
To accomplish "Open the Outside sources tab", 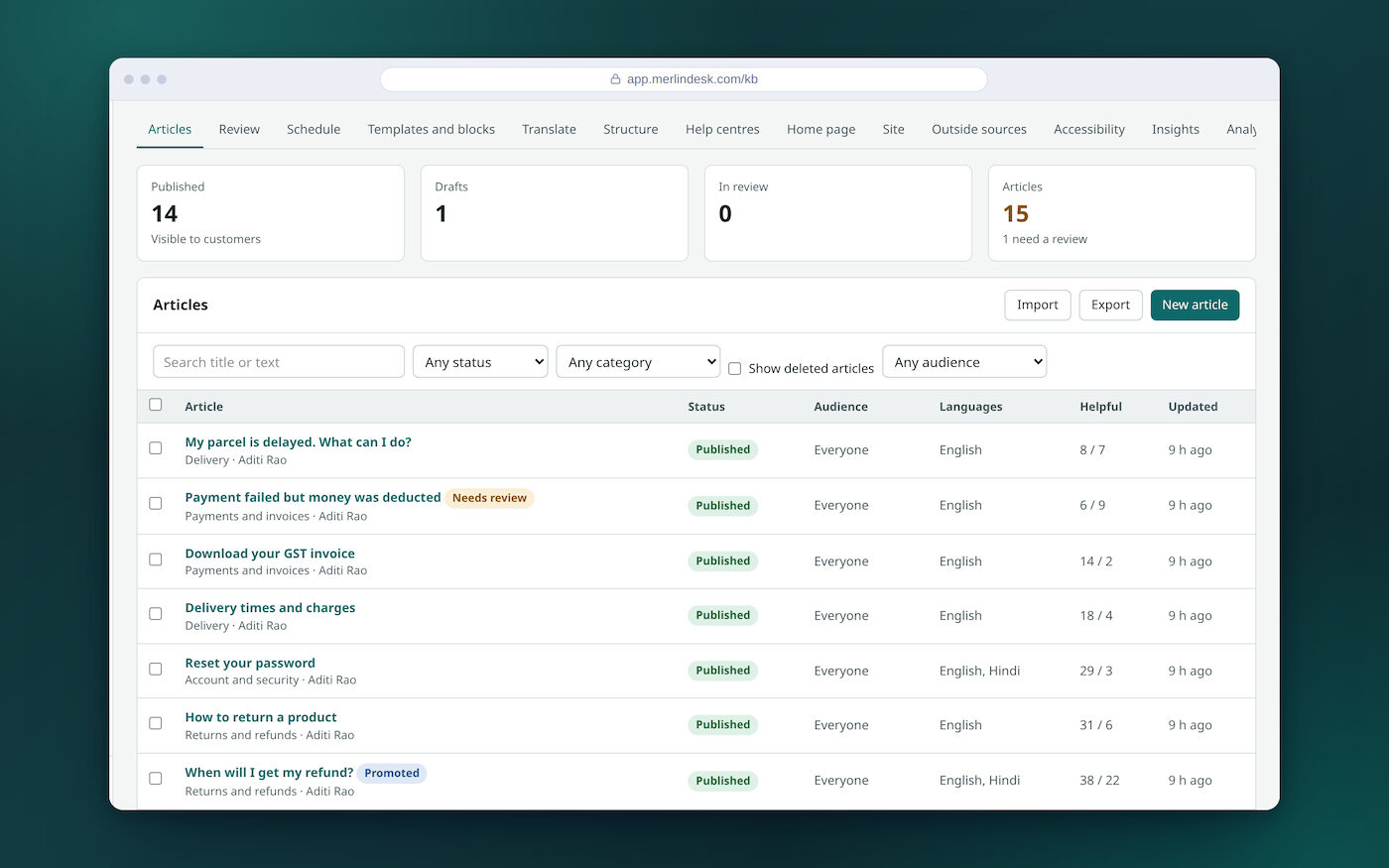I will pyautogui.click(x=979, y=129).
